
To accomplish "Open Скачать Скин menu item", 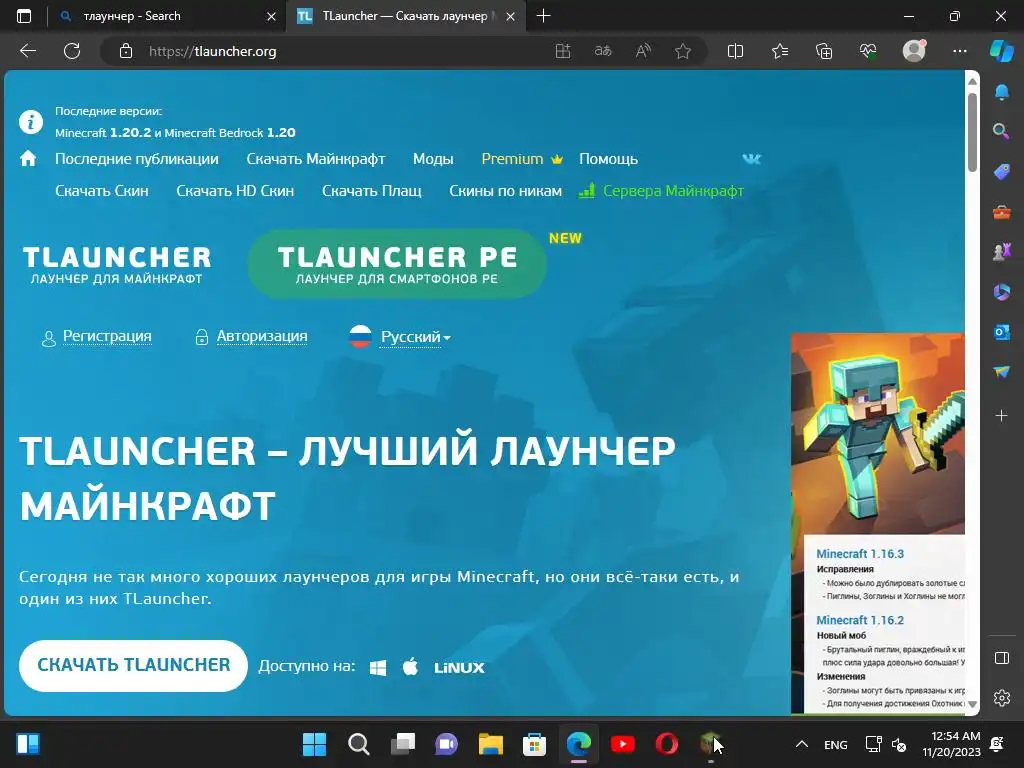I will click(x=102, y=191).
